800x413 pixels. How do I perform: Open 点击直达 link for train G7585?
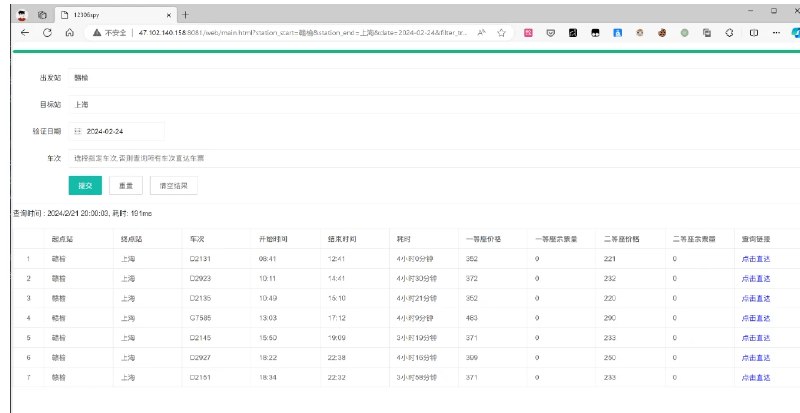(x=756, y=317)
